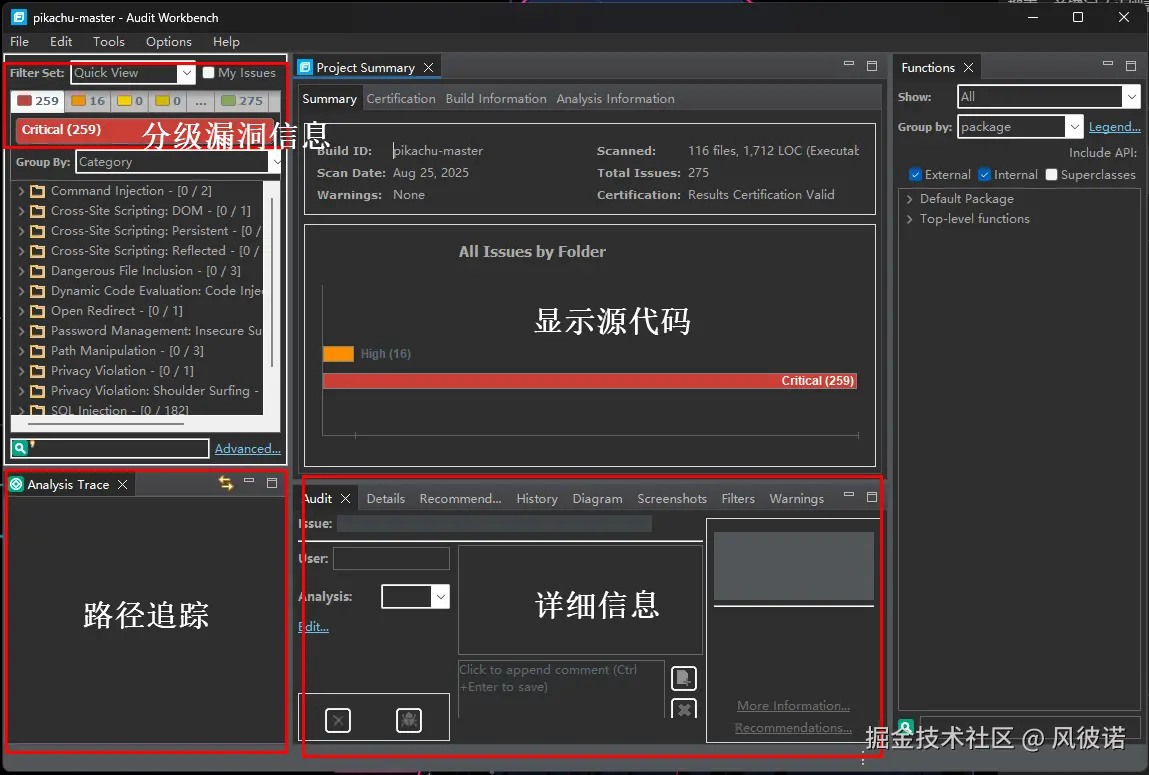Close the Audit tab
The image size is (1149, 775).
pyautogui.click(x=346, y=498)
